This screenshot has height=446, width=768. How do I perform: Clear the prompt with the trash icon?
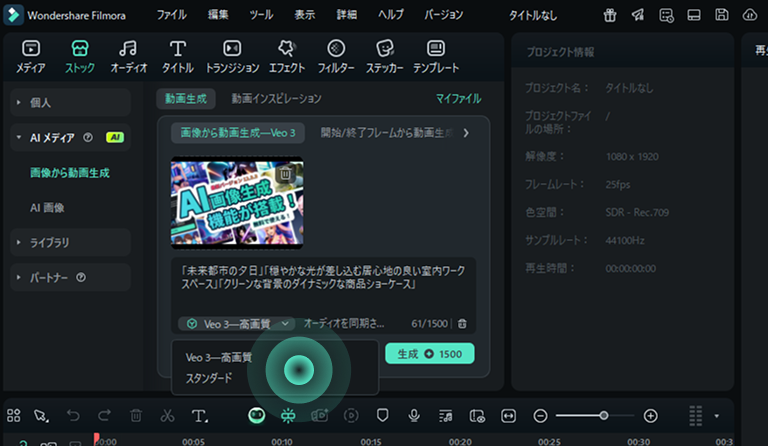[462, 324]
